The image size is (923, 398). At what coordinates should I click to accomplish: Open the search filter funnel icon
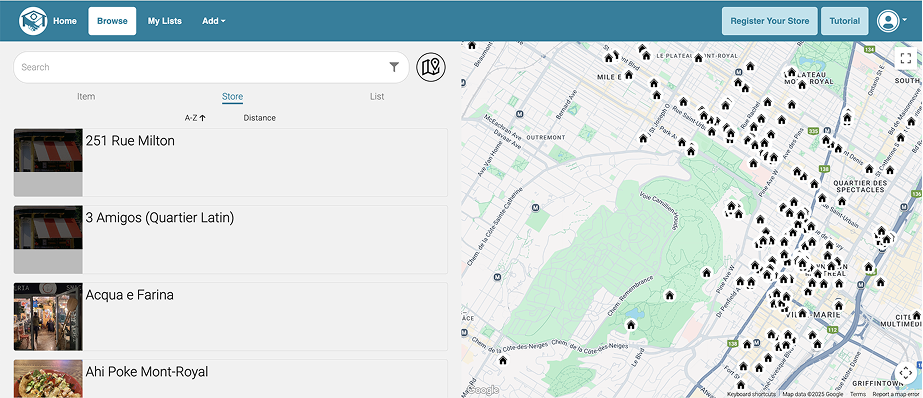point(394,67)
